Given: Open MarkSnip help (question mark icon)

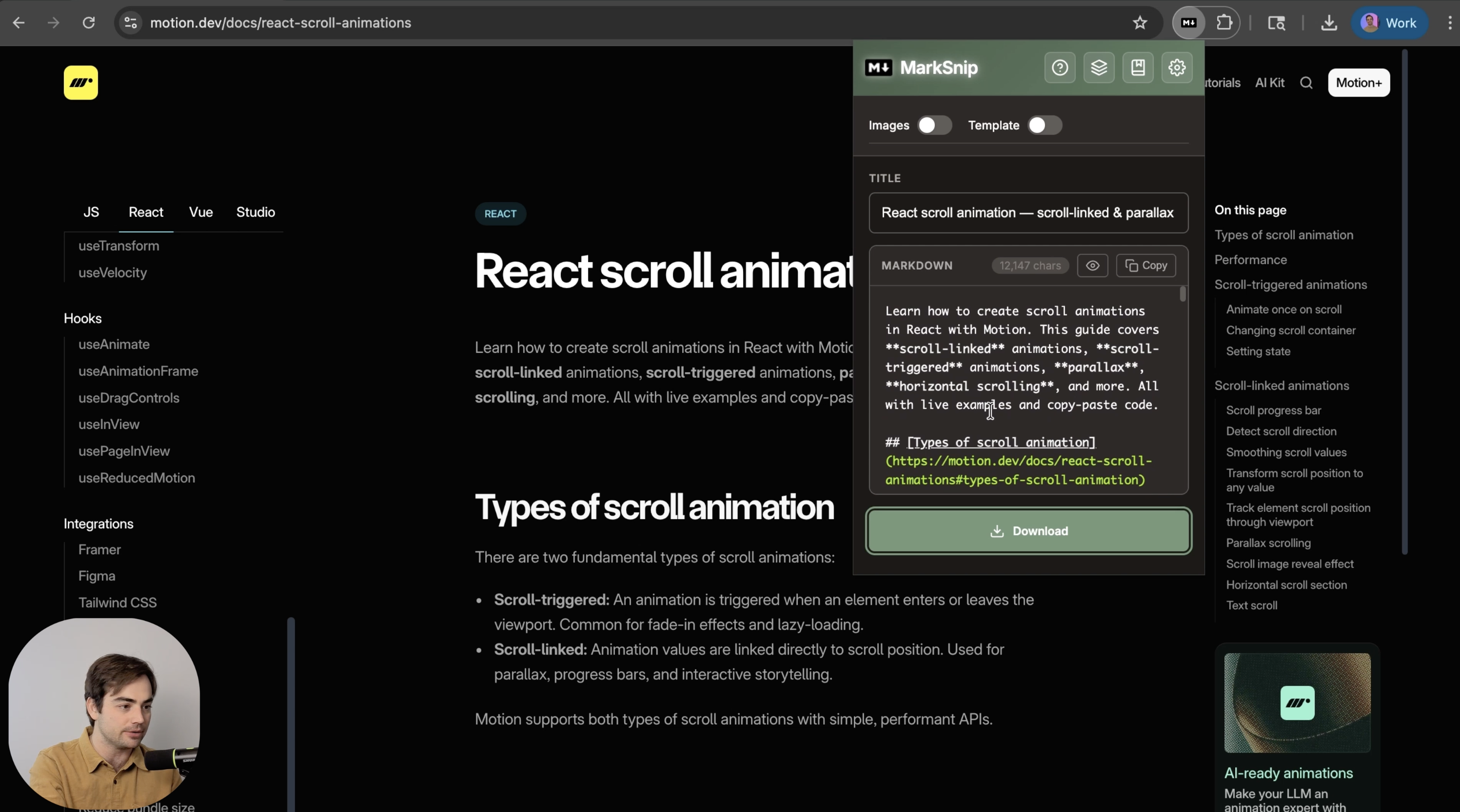Looking at the screenshot, I should [1059, 67].
